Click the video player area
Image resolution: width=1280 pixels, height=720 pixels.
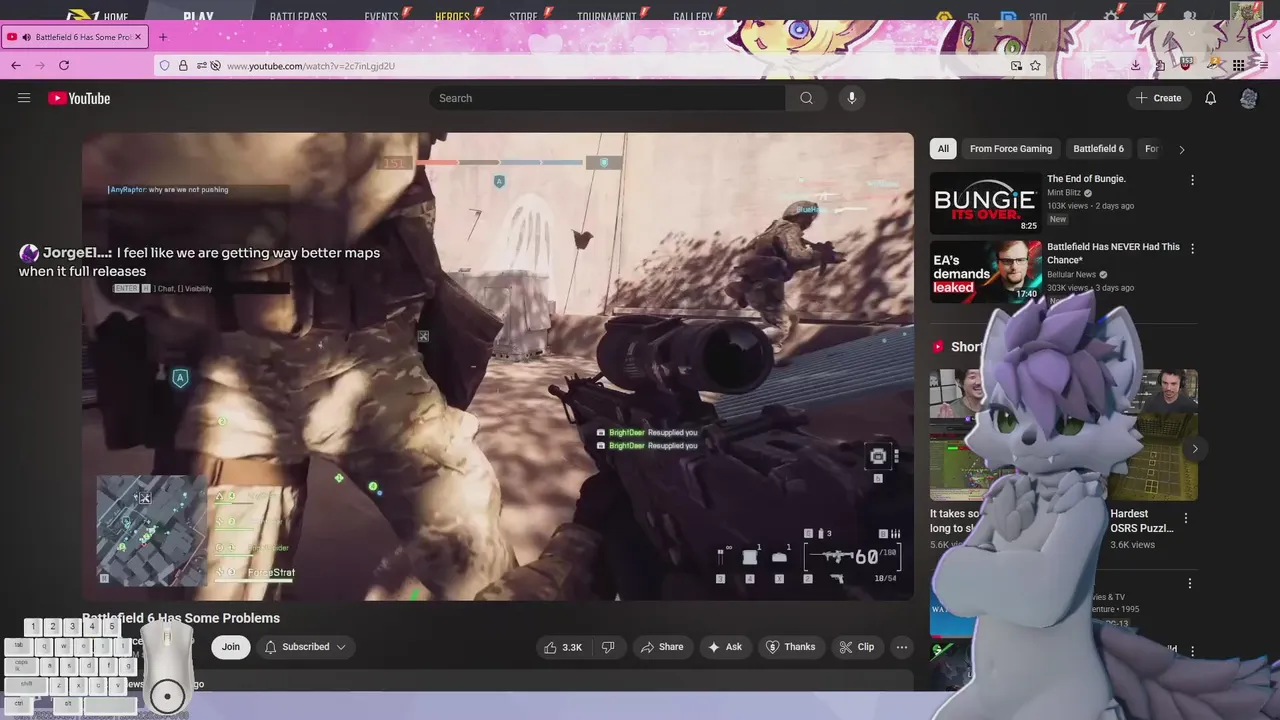(498, 367)
